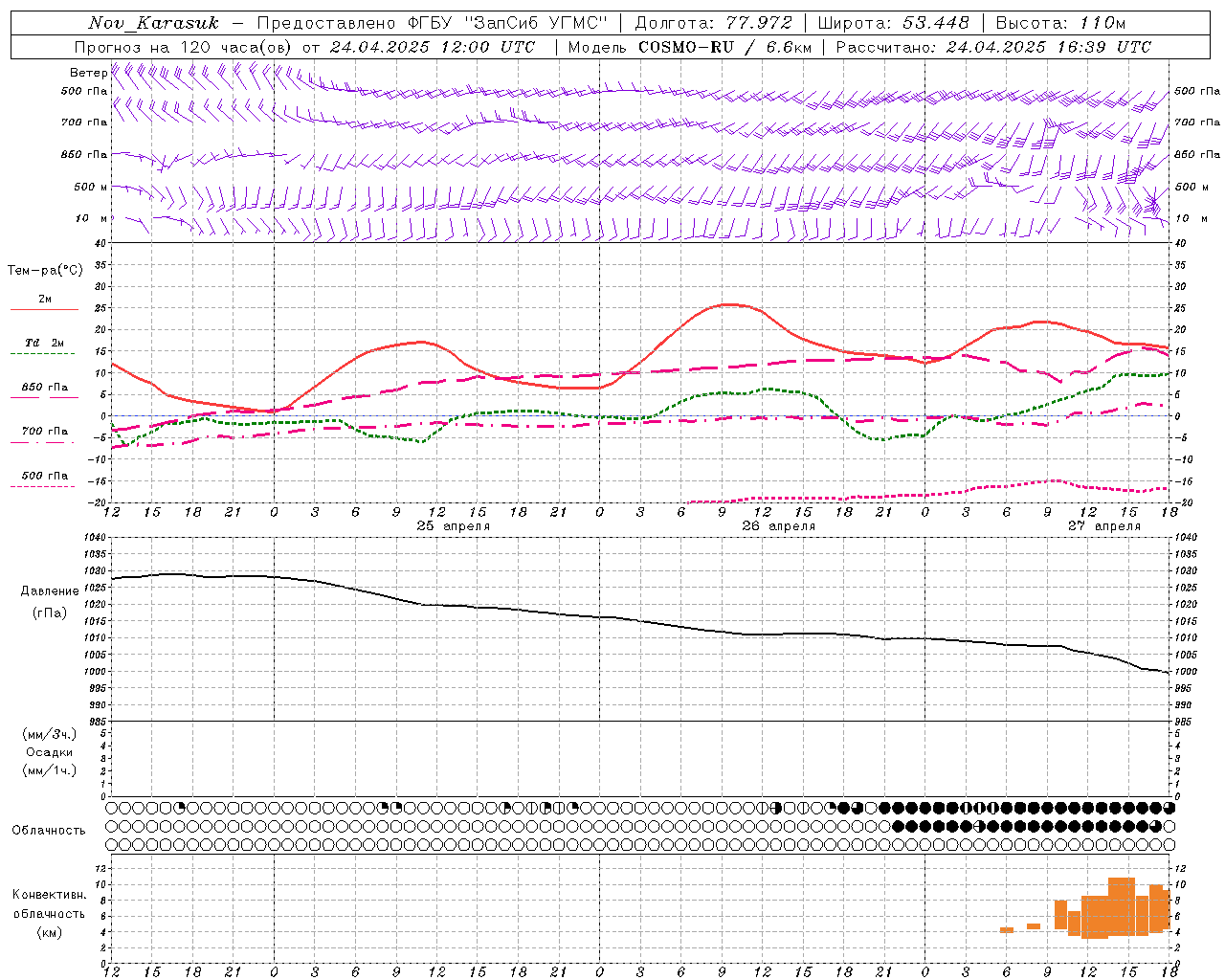
Task: Click the Высота: 110м value
Action: [x=1060, y=23]
